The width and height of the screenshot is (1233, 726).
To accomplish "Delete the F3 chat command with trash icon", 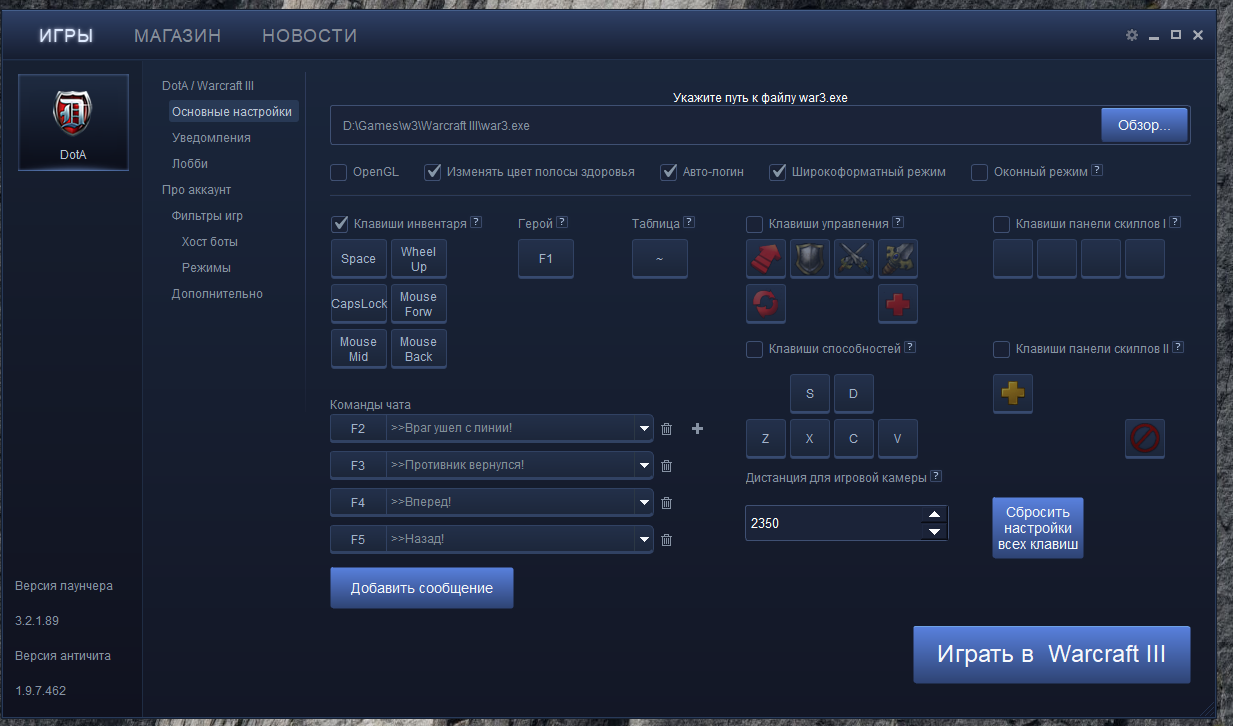I will click(667, 466).
